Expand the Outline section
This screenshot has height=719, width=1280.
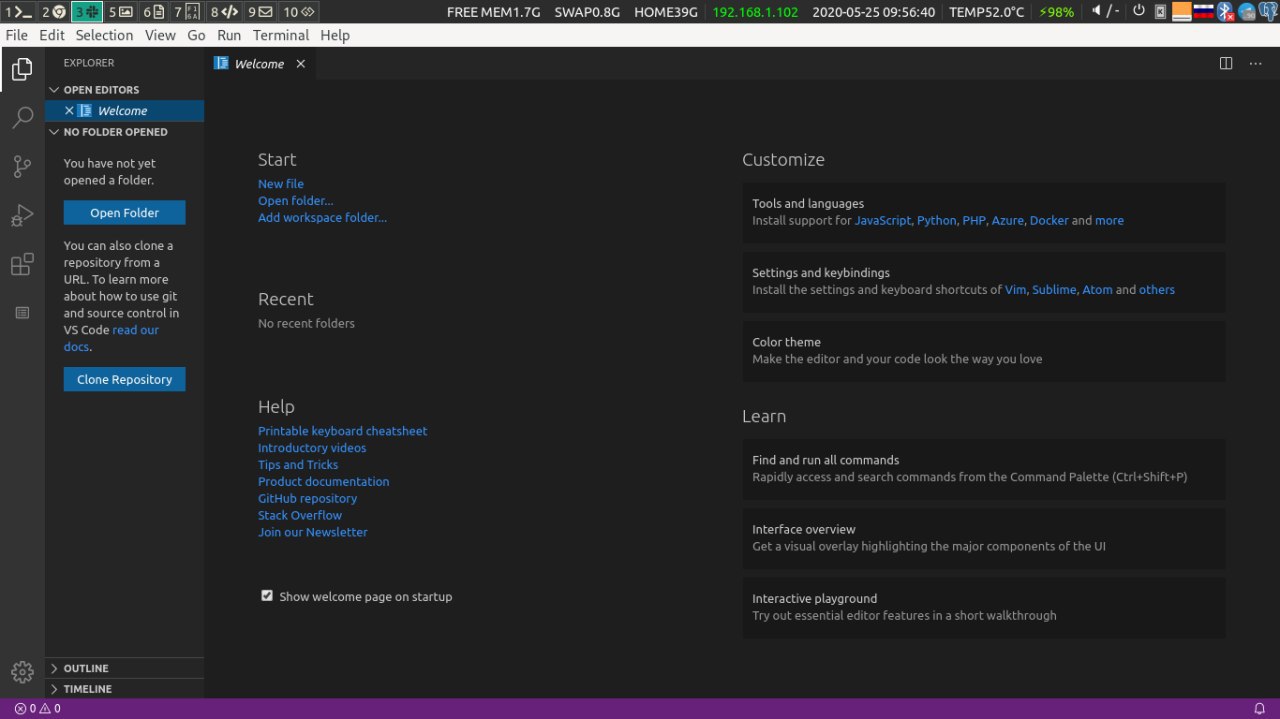coord(124,668)
